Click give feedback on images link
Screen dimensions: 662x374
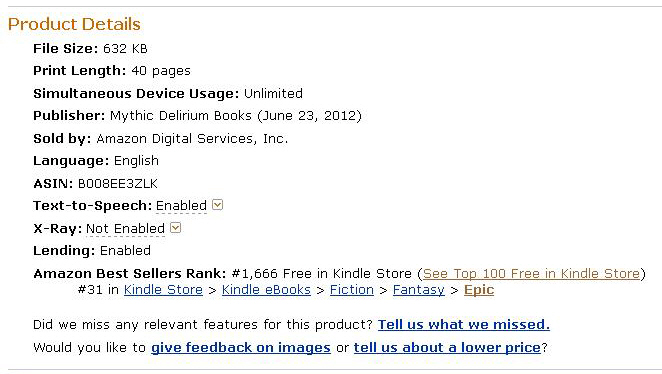(241, 347)
